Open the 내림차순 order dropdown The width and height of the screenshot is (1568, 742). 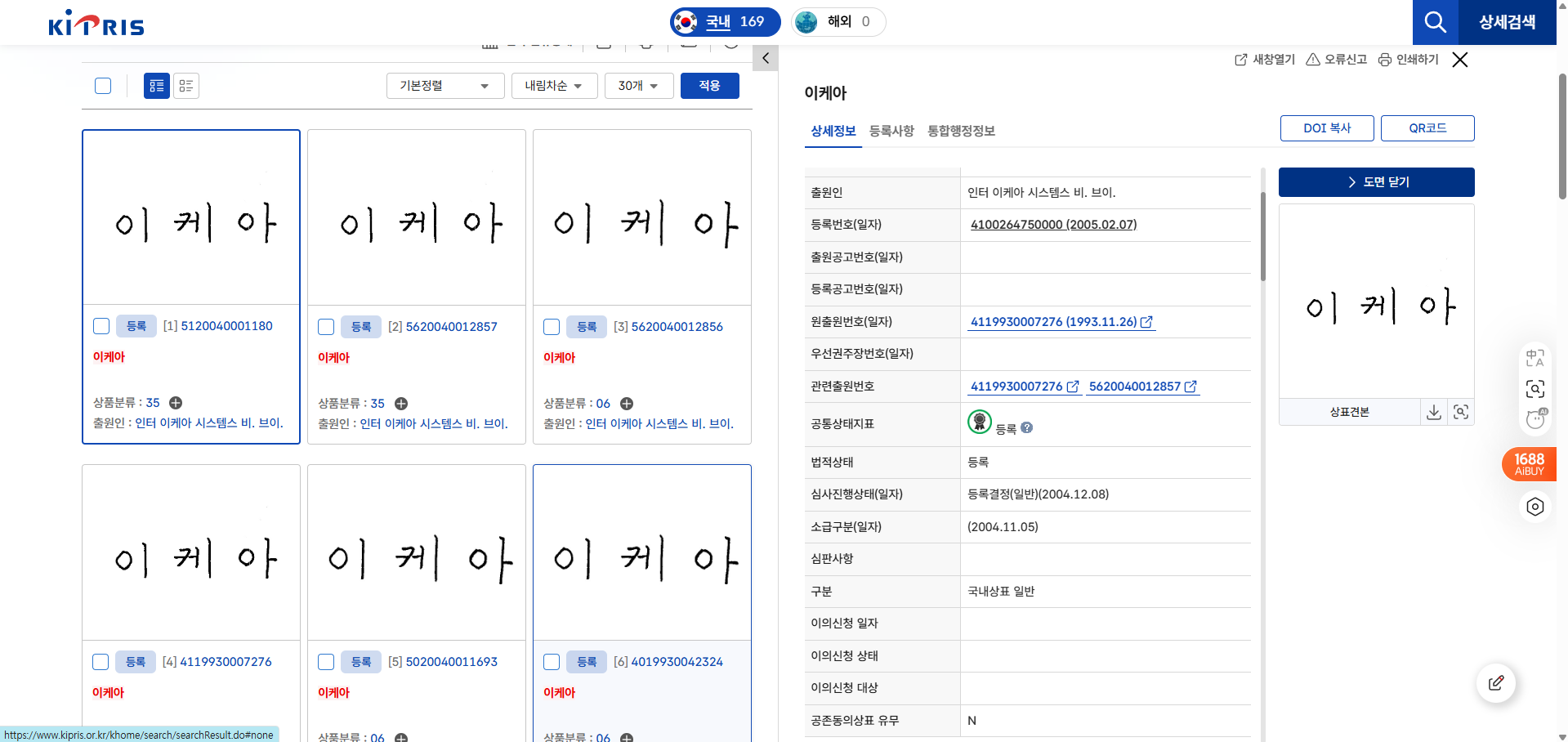[555, 86]
